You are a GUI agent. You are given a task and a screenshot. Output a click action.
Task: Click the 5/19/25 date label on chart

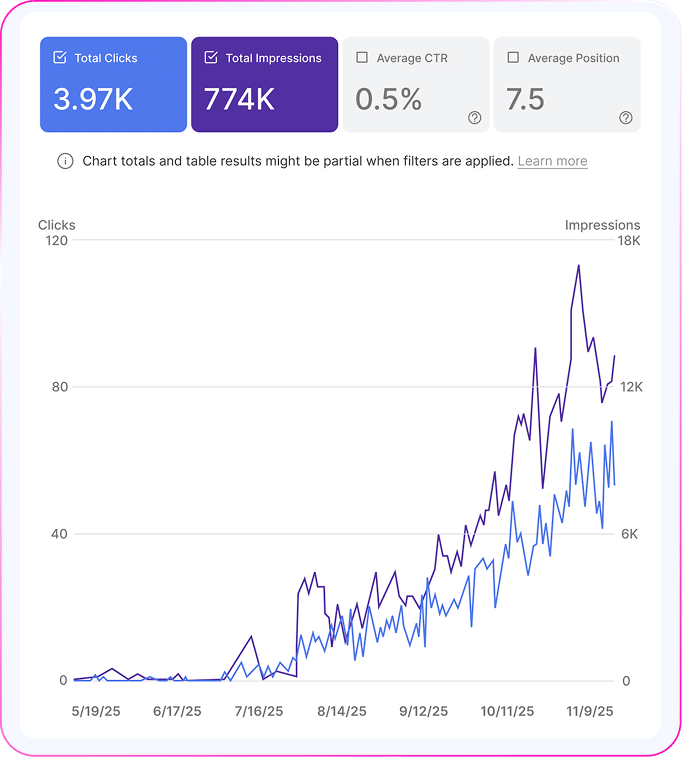tap(95, 712)
